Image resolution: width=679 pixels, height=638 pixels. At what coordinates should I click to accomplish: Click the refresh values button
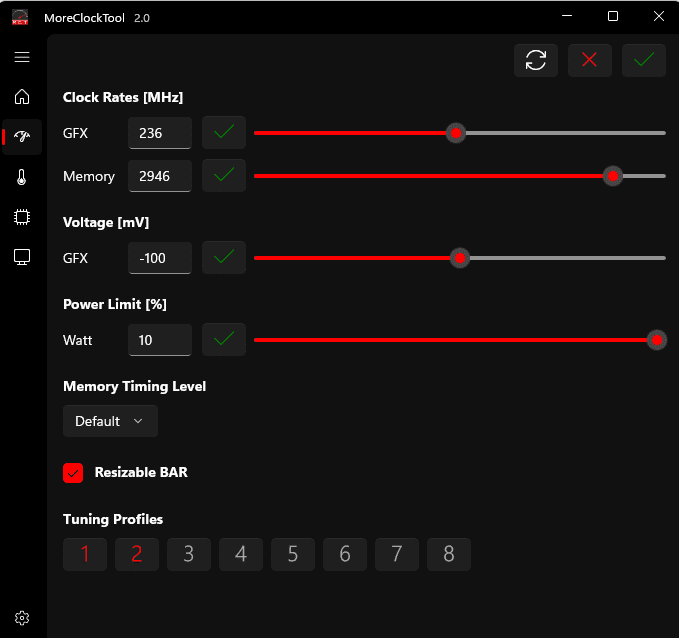[x=536, y=60]
